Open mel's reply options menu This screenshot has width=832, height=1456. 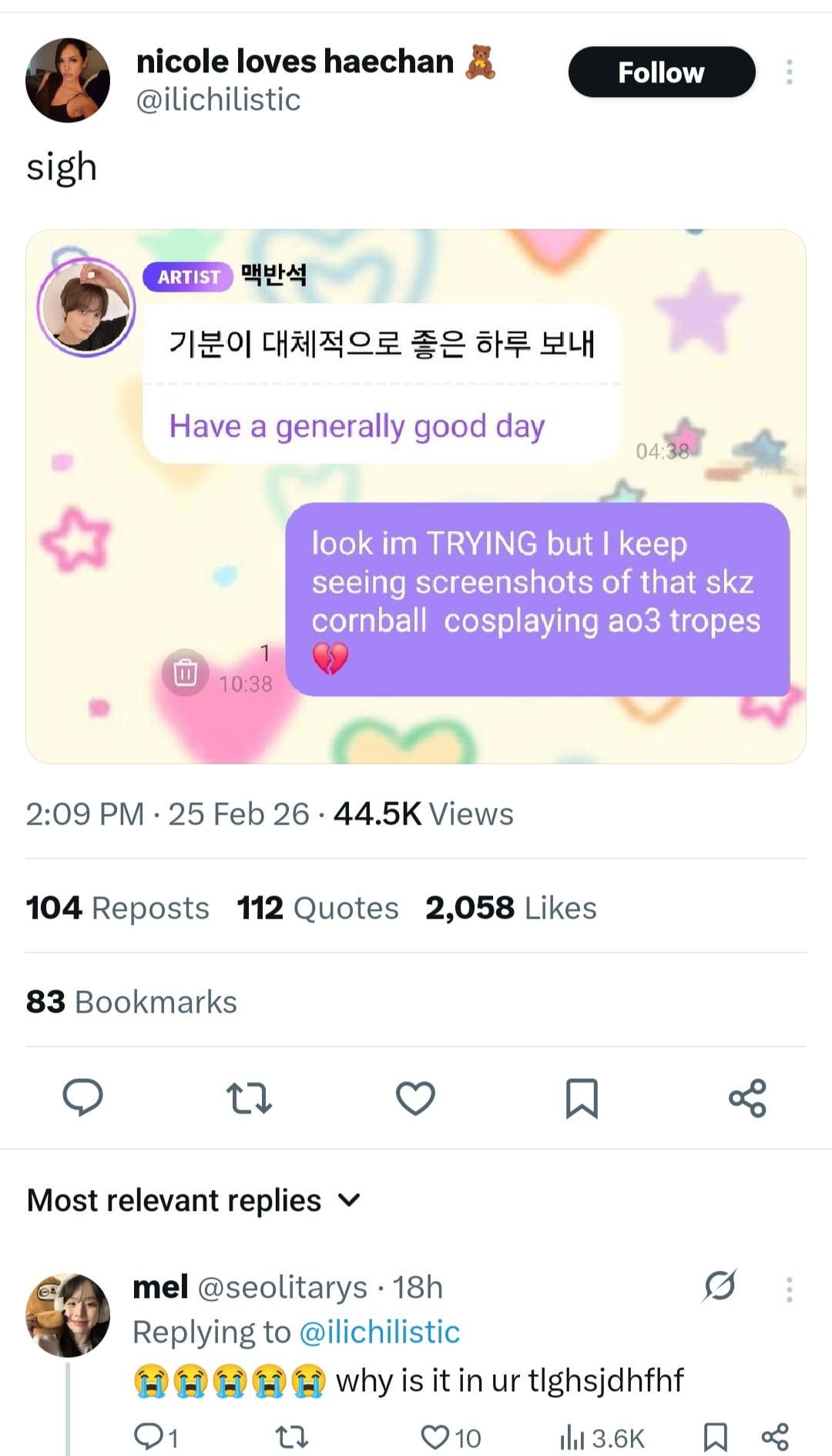click(789, 1289)
